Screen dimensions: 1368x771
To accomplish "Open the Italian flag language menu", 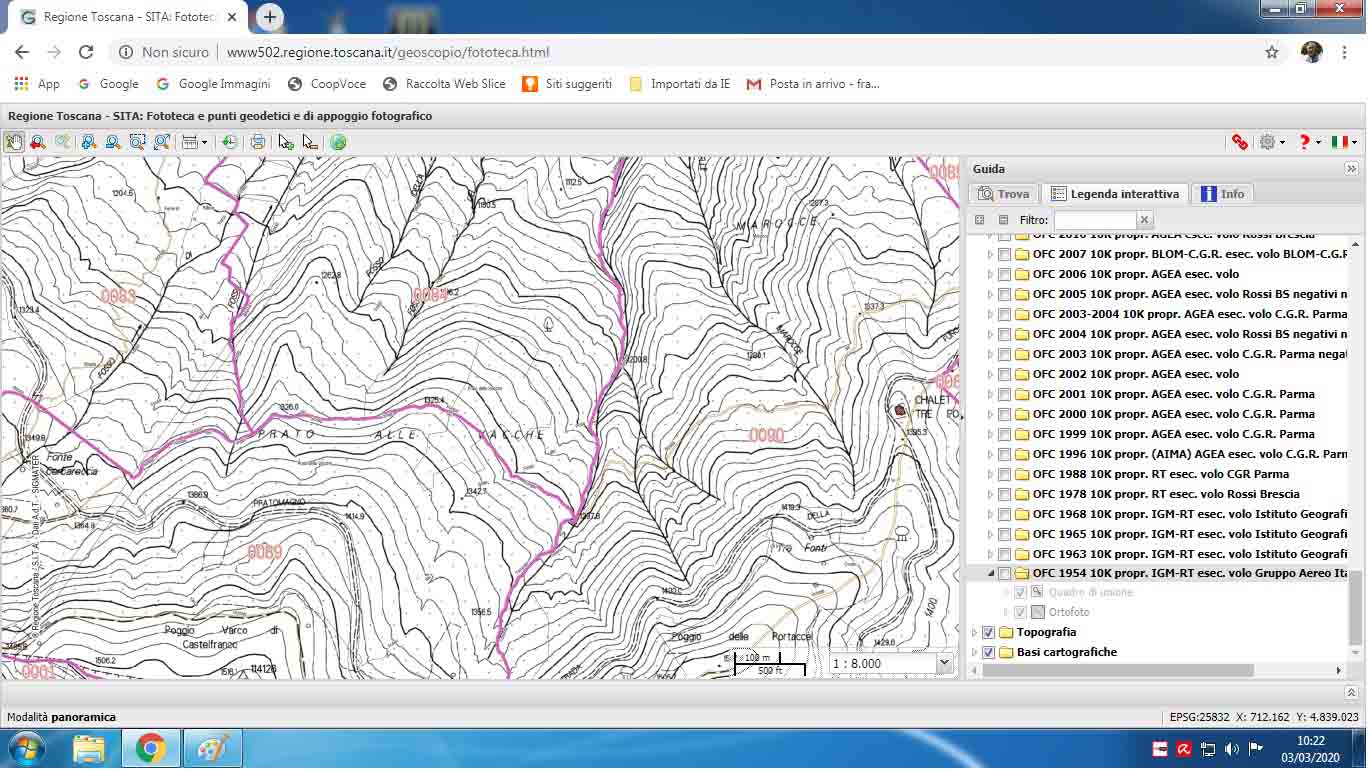I will (1344, 142).
